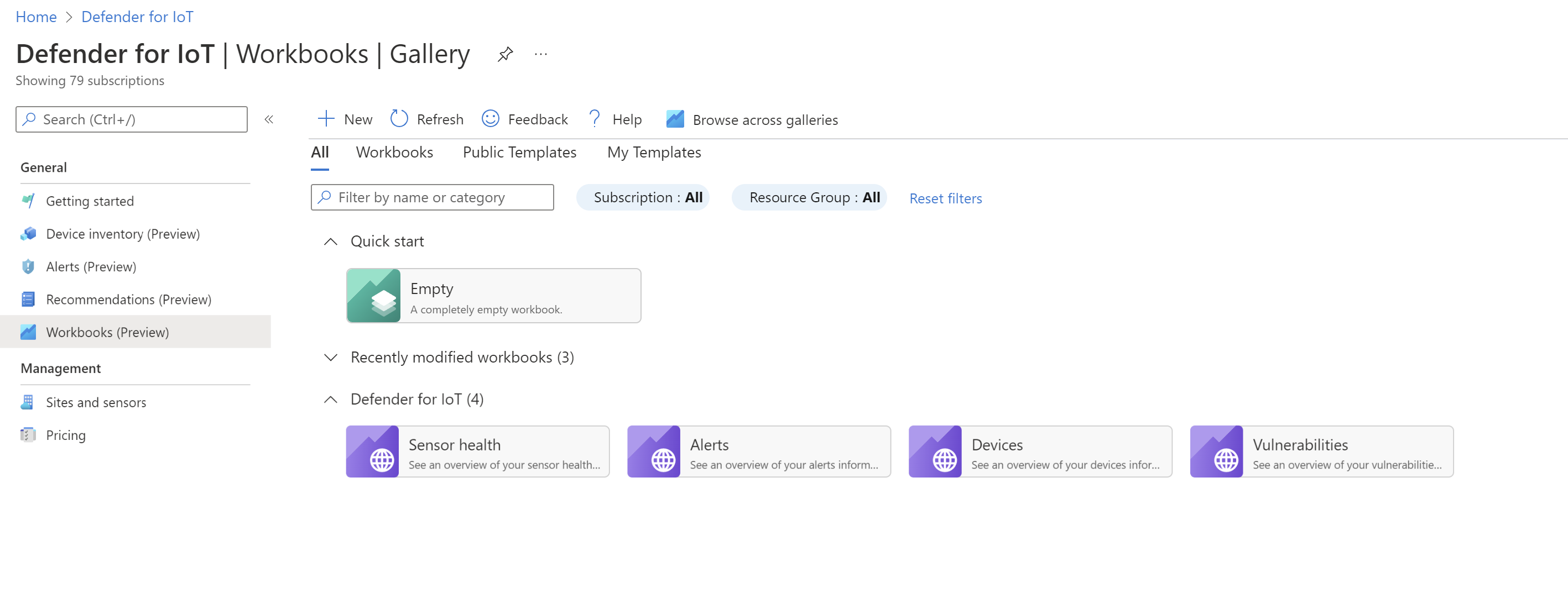1568x614 pixels.
Task: Click the Reset filters link
Action: pyautogui.click(x=945, y=197)
